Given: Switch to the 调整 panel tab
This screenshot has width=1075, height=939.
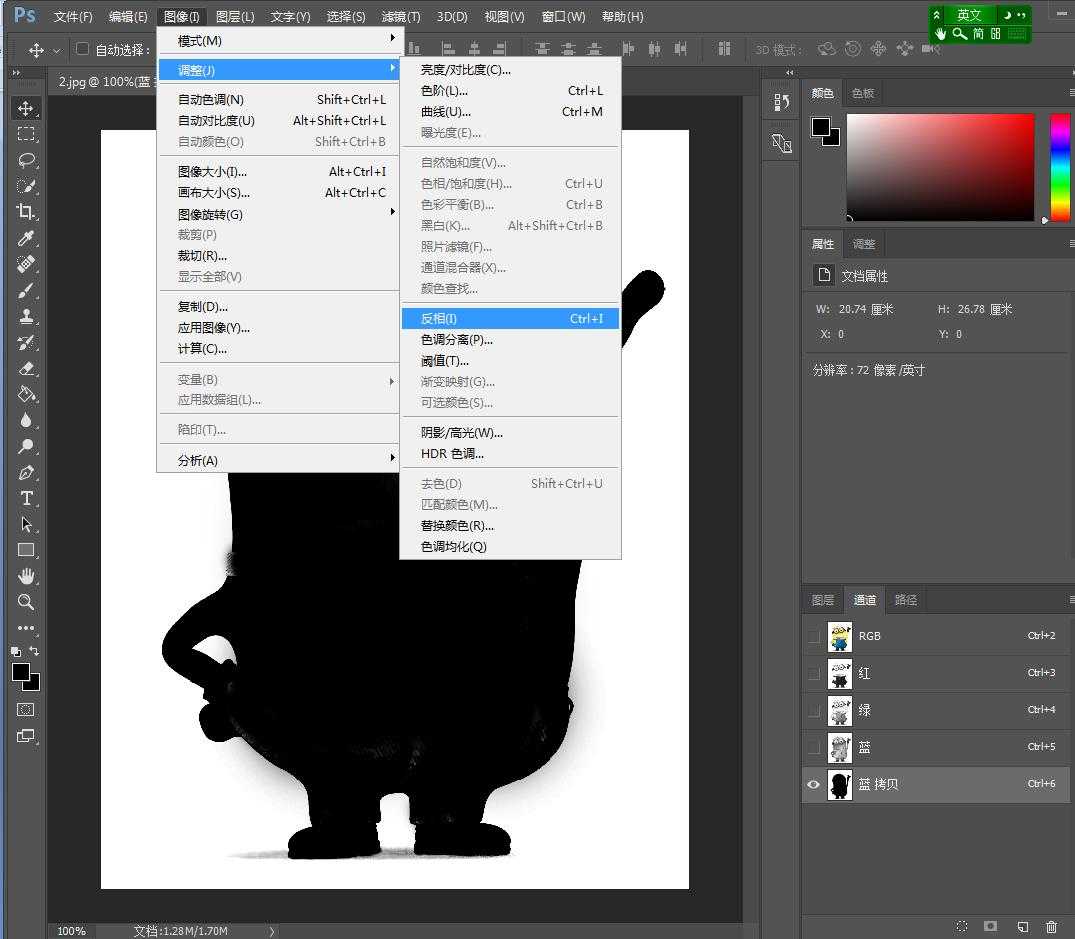Looking at the screenshot, I should click(864, 244).
